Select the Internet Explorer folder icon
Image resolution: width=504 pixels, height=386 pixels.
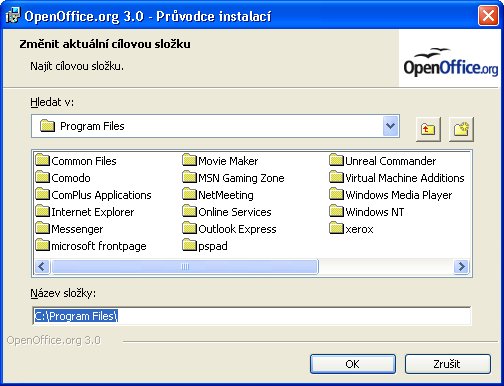click(43, 211)
